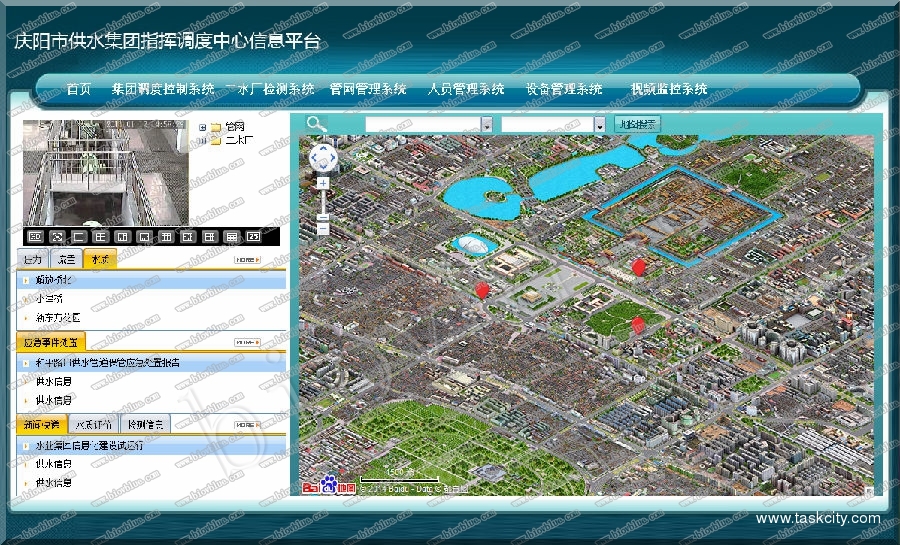Click the magnifier search icon above the map
The image size is (900, 545).
point(316,124)
